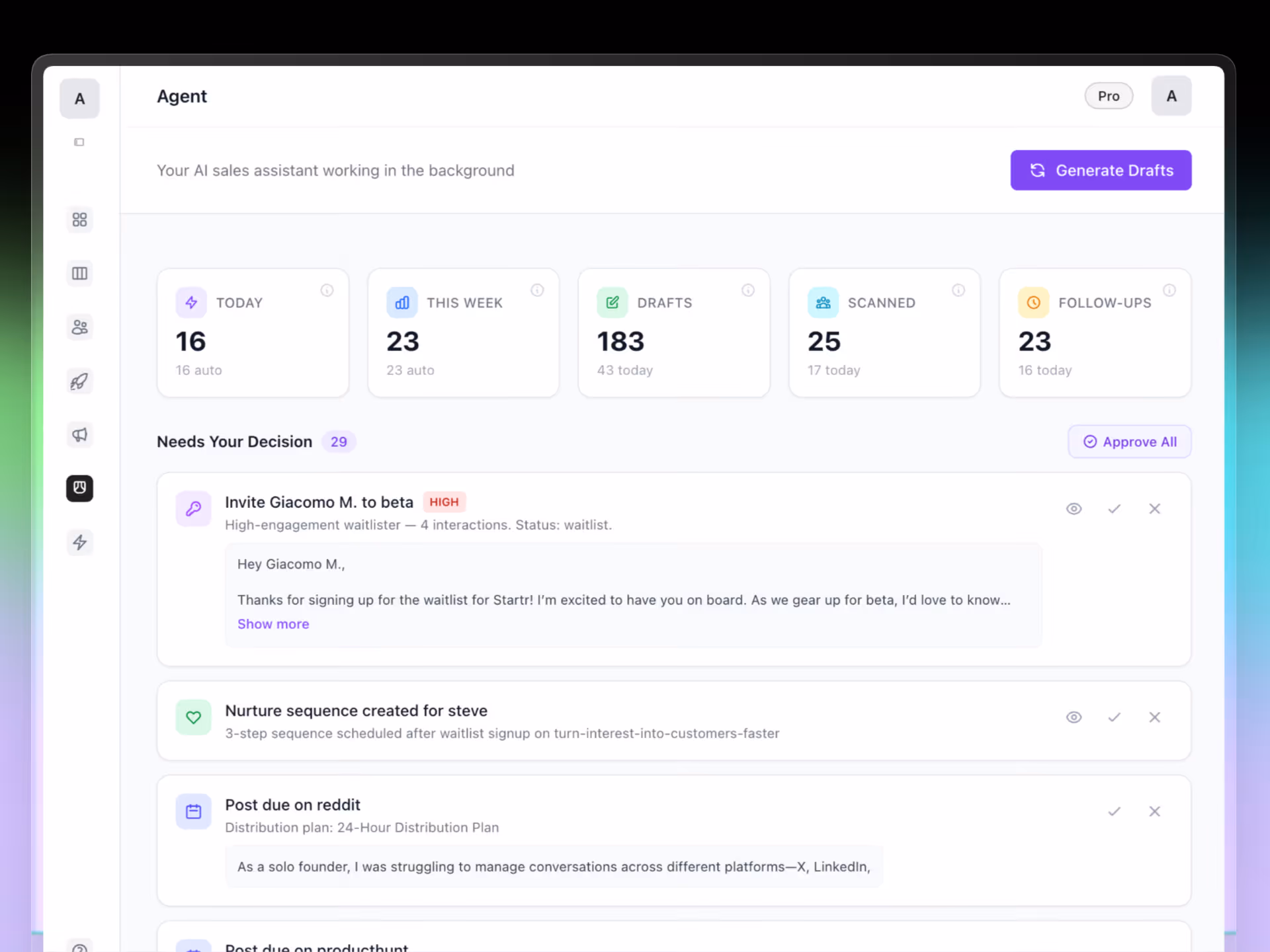
Task: Open the A workspace logo at top-left
Action: click(x=79, y=99)
